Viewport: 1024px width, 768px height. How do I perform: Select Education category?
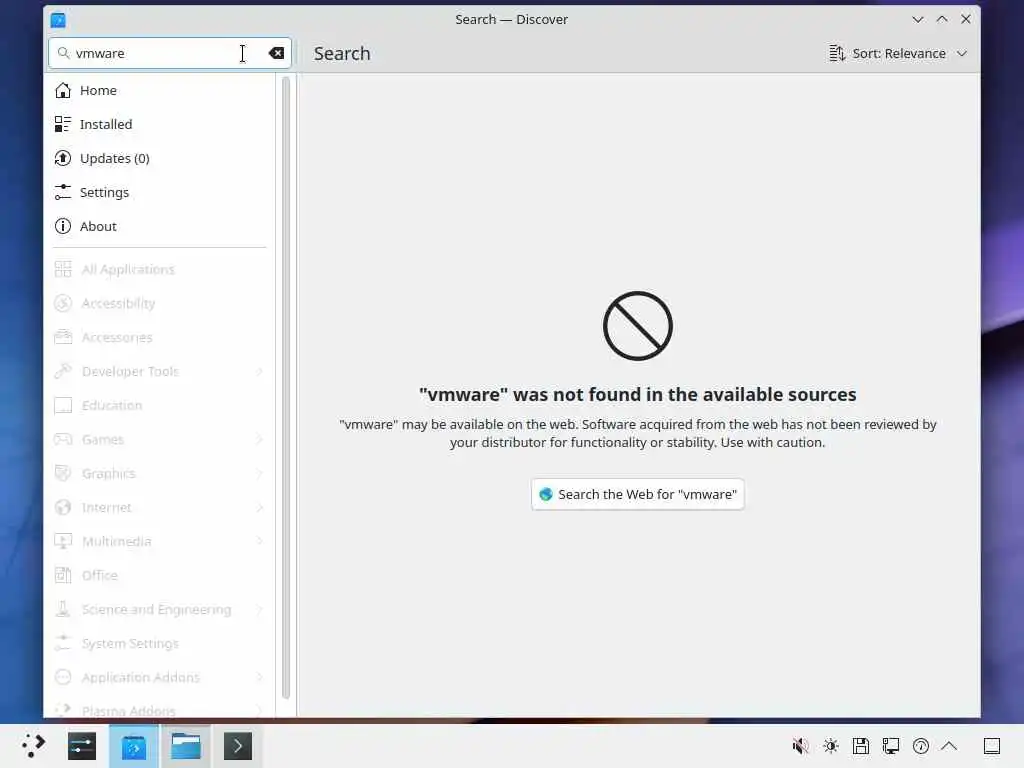click(159, 405)
